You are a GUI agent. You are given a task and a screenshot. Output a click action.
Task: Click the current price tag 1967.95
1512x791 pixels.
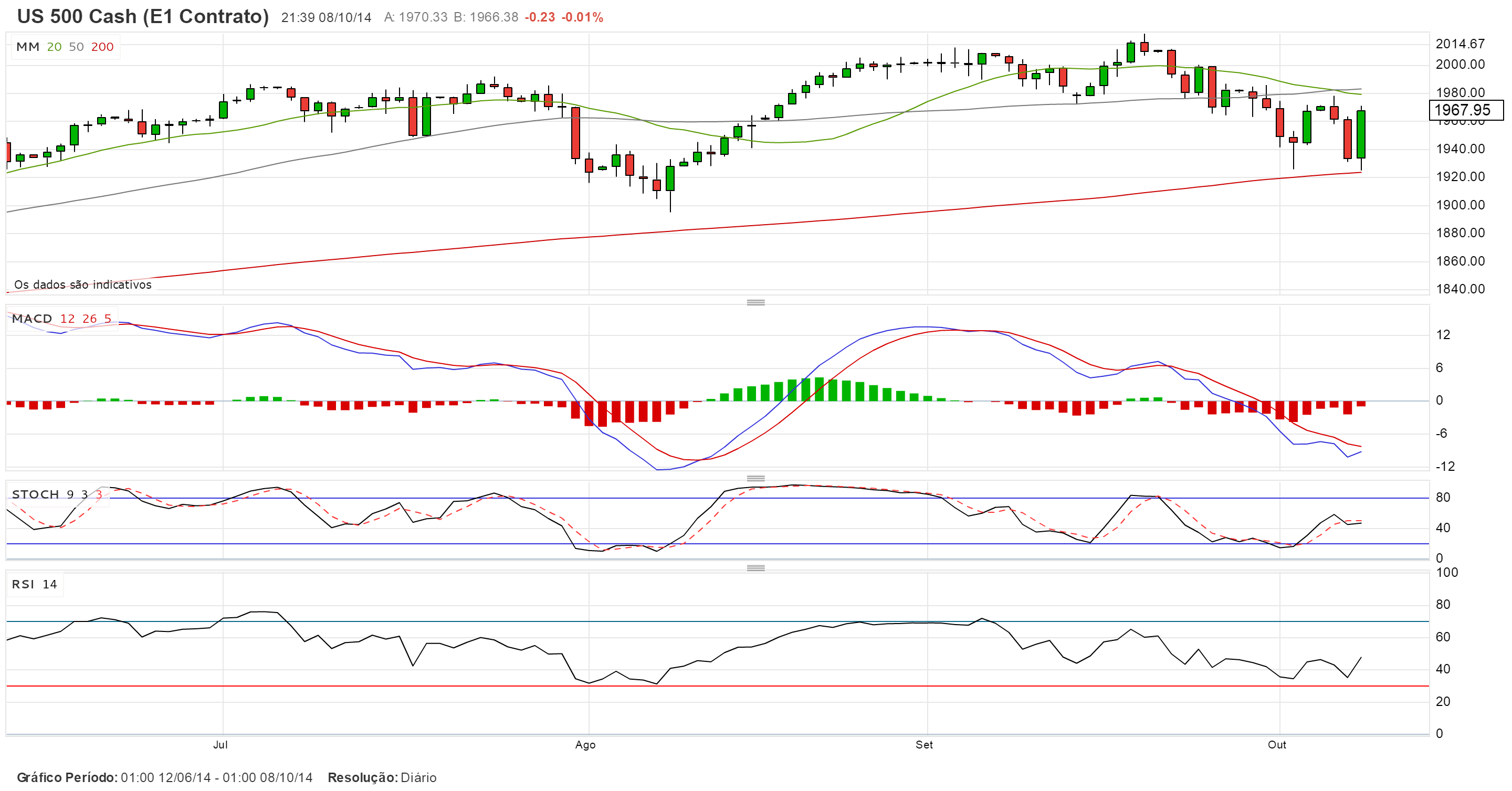tap(1465, 110)
